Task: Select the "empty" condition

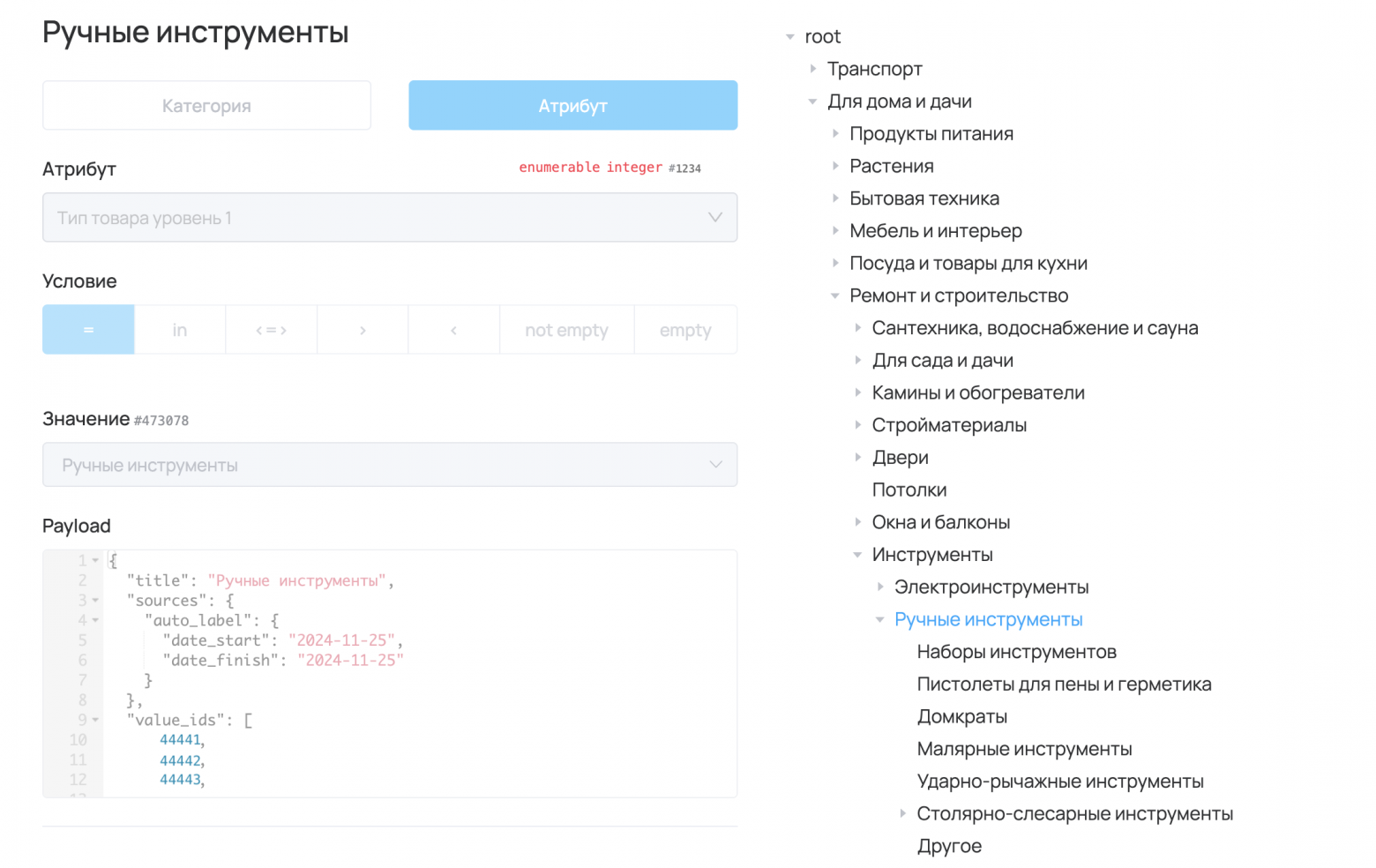Action: [x=685, y=329]
